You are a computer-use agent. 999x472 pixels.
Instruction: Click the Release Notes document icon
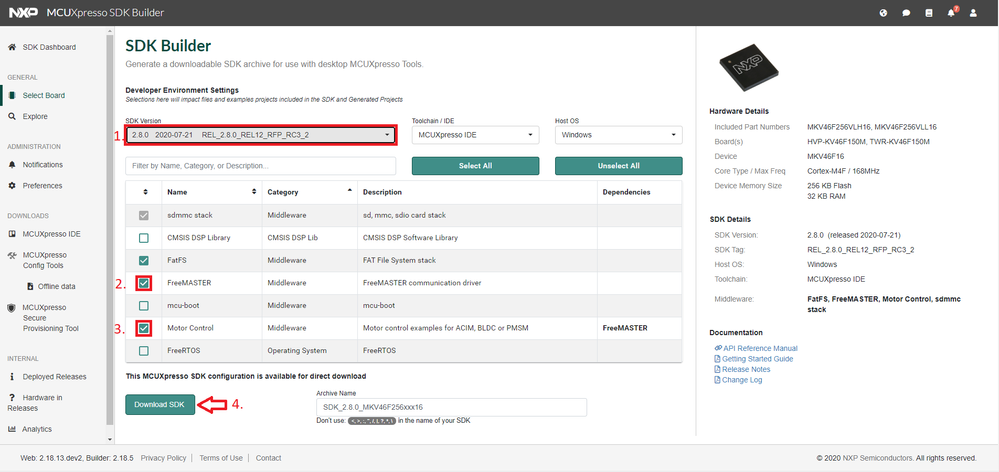point(717,369)
